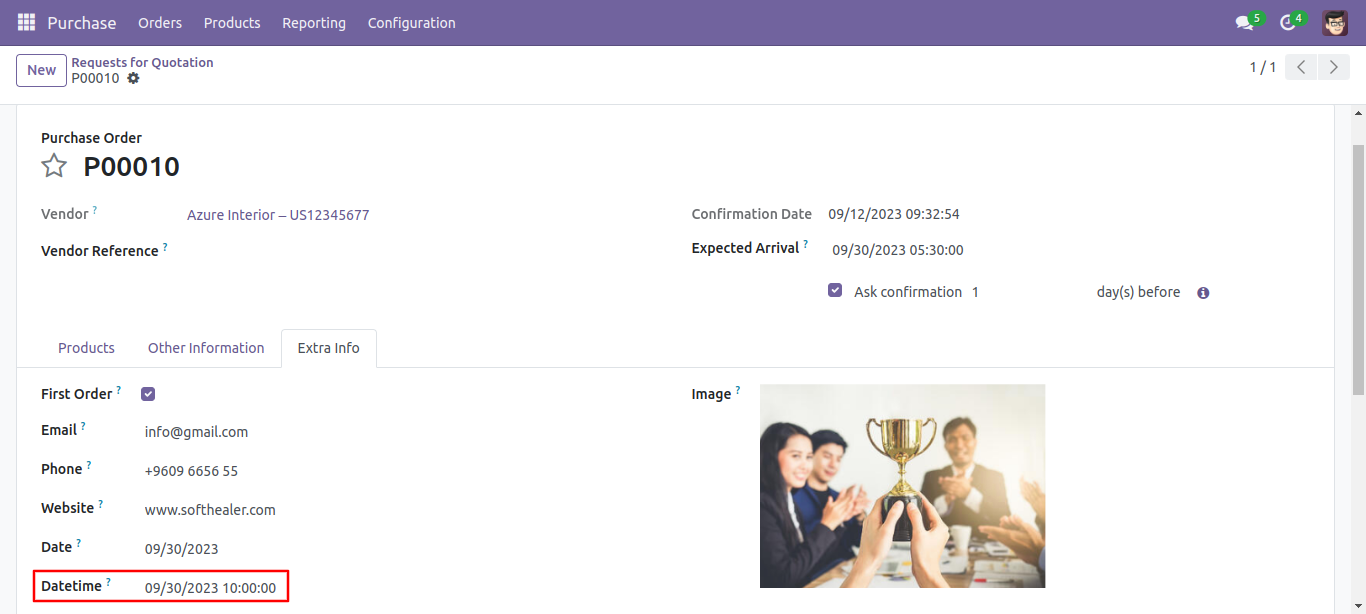
Task: Click the email info@gmail.com
Action: coord(196,432)
